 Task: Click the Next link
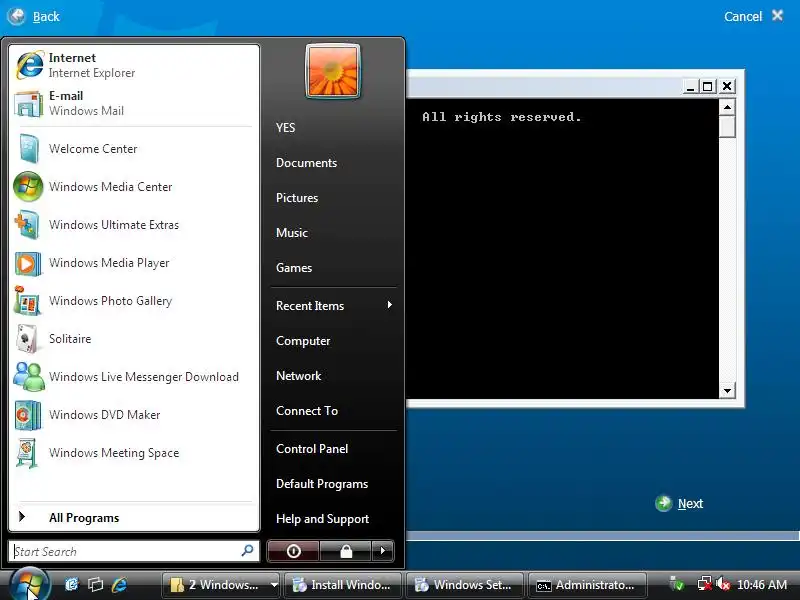[x=690, y=504]
